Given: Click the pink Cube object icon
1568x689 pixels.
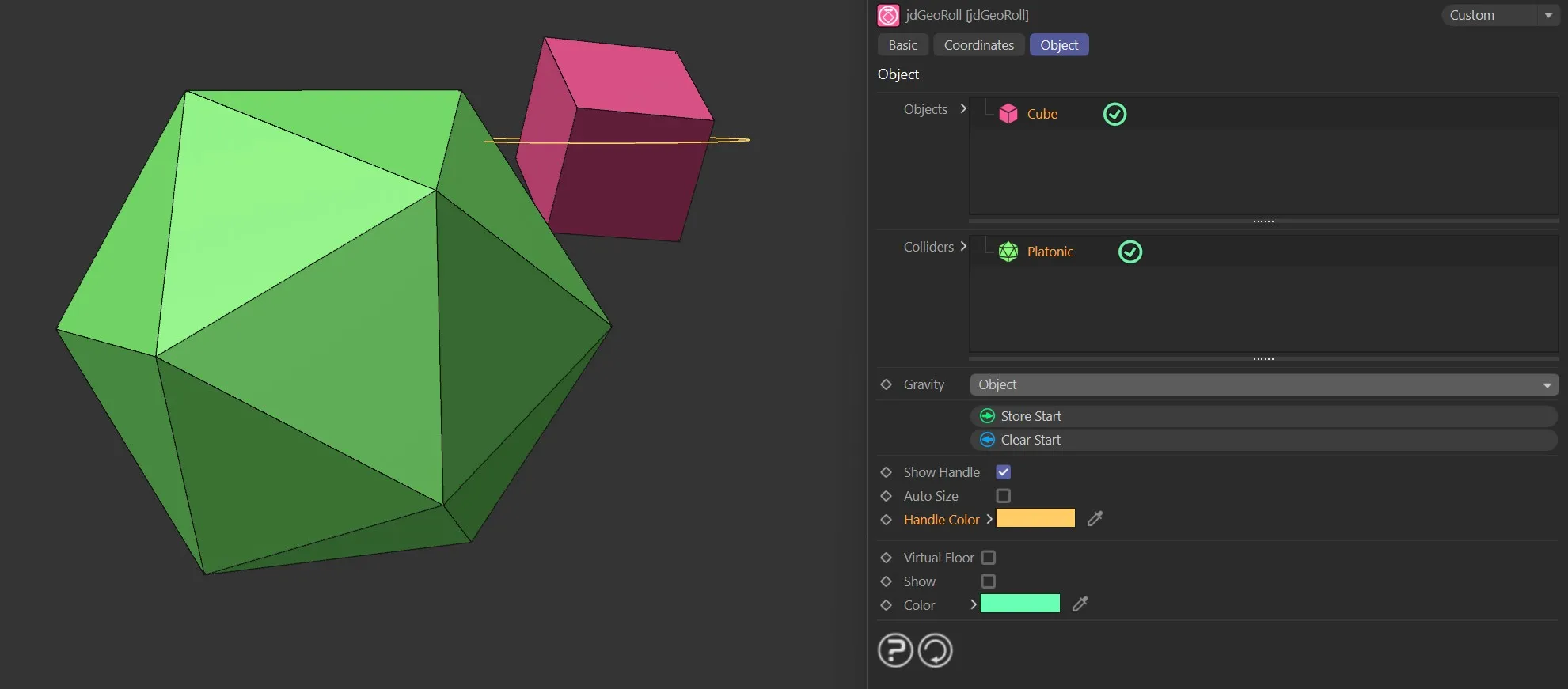Looking at the screenshot, I should 1008,114.
